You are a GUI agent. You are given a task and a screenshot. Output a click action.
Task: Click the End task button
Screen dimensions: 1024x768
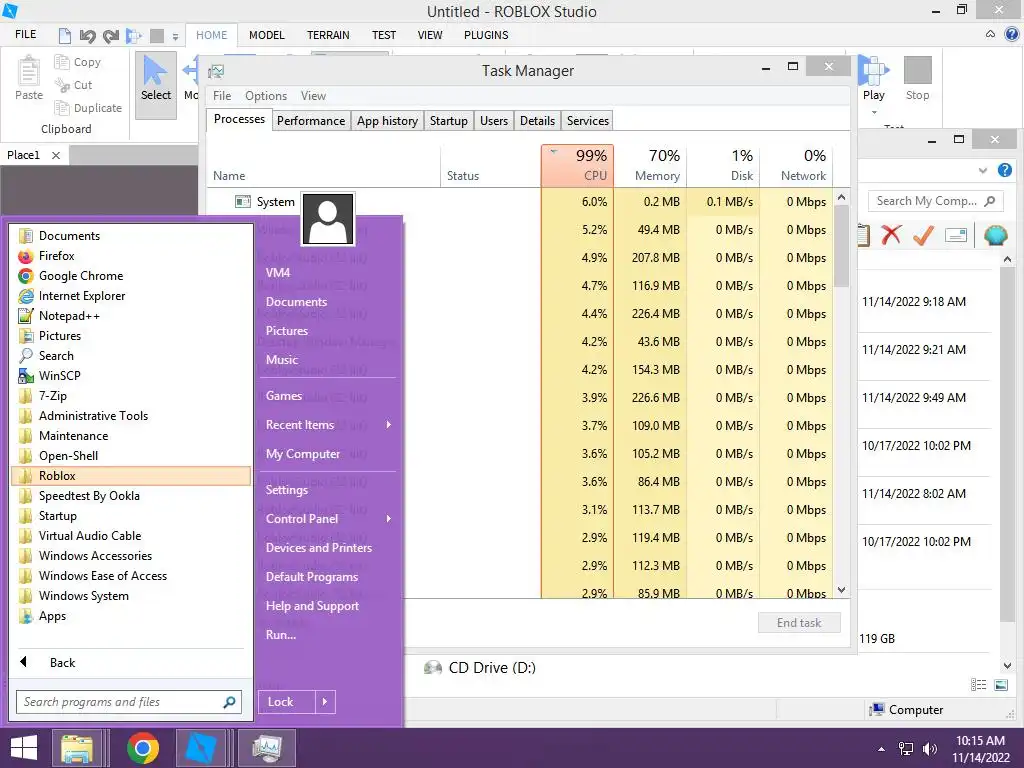799,623
